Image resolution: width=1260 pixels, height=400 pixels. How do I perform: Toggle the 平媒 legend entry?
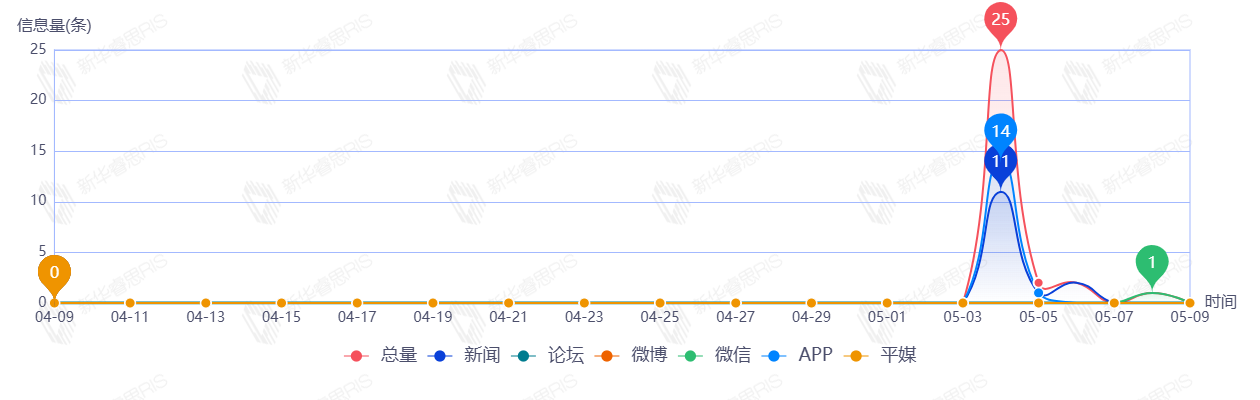tap(879, 355)
